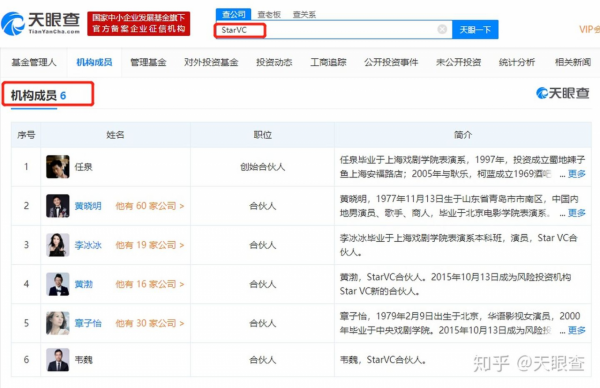
Task: Click 李冰冰's introduction text
Action: [x=458, y=245]
